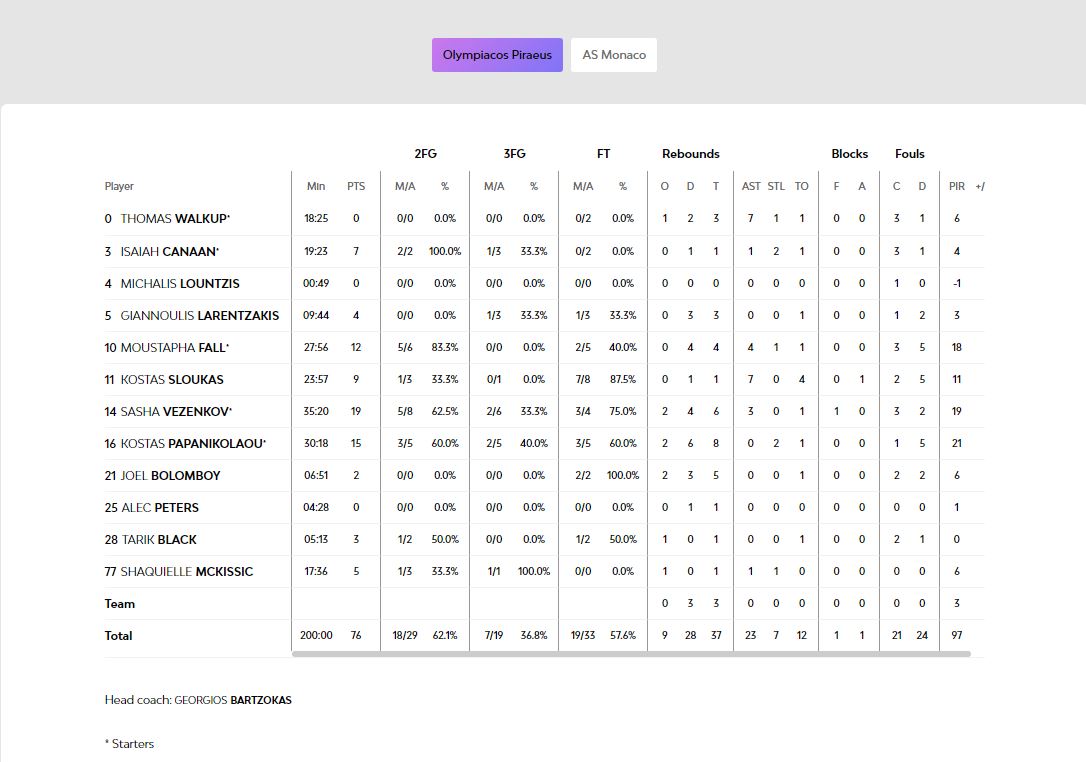Select total 2FG made/attempted 18/29
This screenshot has height=762, width=1086.
405,635
